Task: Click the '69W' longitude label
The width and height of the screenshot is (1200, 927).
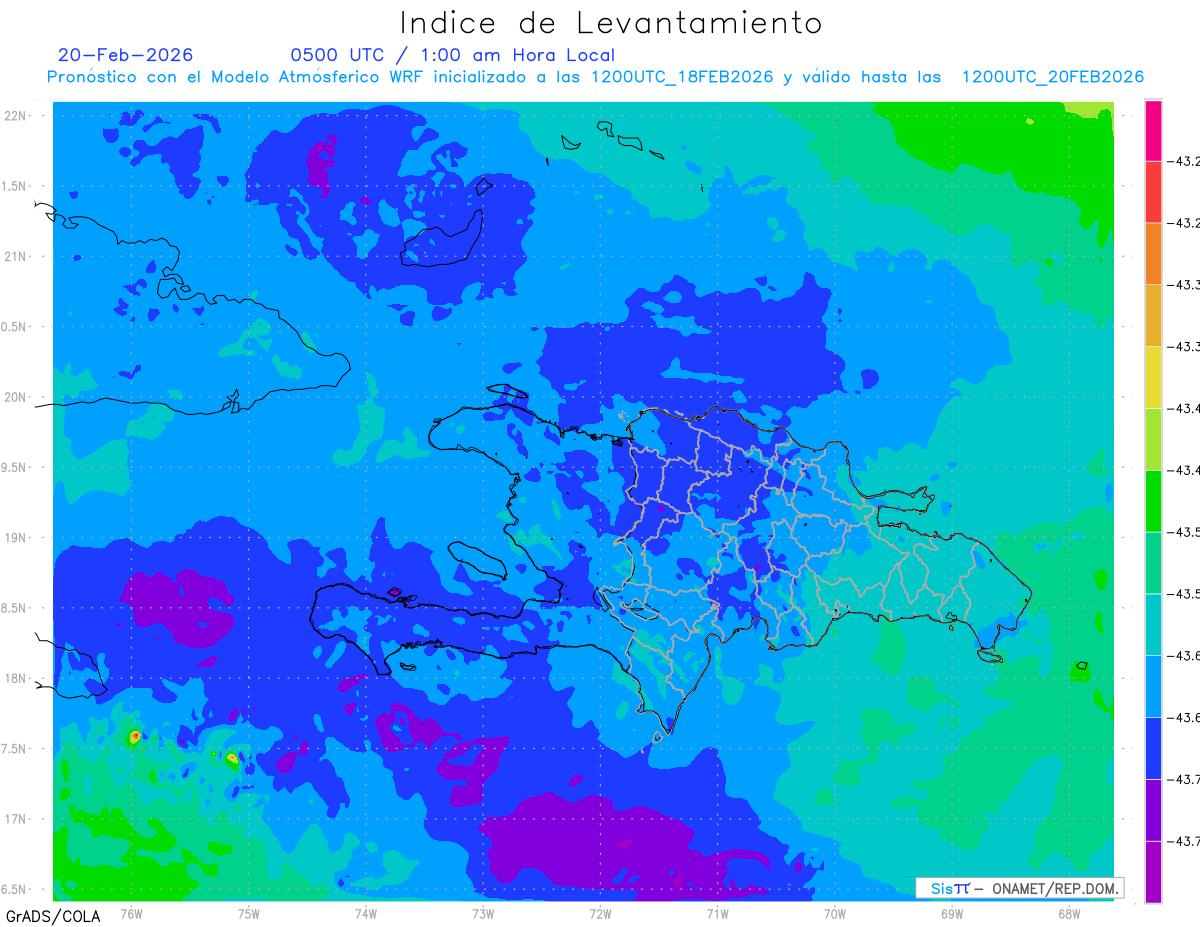Action: click(x=951, y=913)
